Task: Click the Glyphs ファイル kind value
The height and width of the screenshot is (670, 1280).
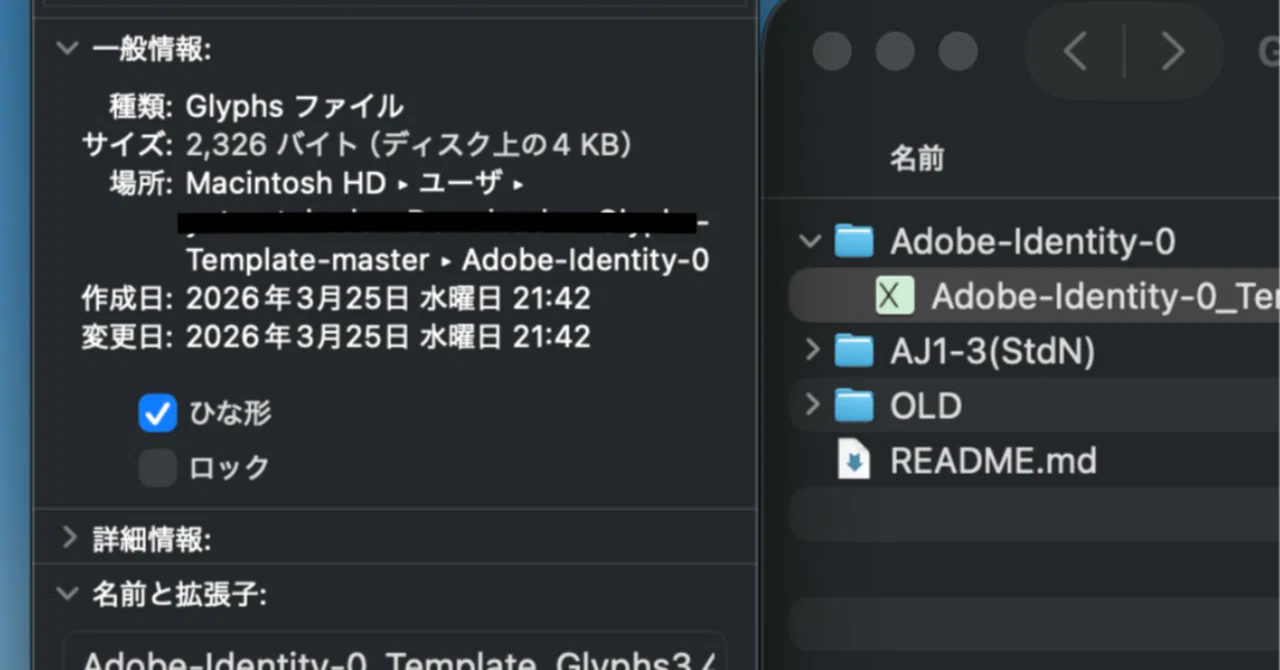Action: click(x=295, y=106)
